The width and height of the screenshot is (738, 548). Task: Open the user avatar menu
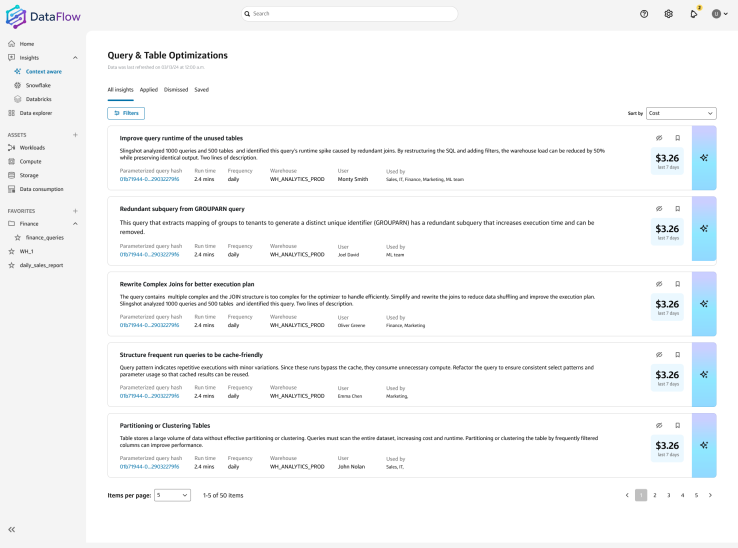pos(720,14)
